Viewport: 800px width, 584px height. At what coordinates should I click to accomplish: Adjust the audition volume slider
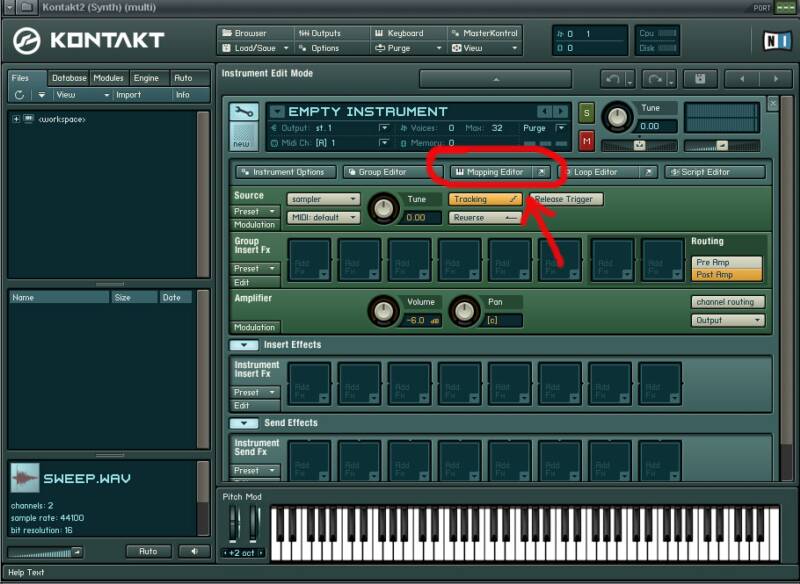point(45,552)
